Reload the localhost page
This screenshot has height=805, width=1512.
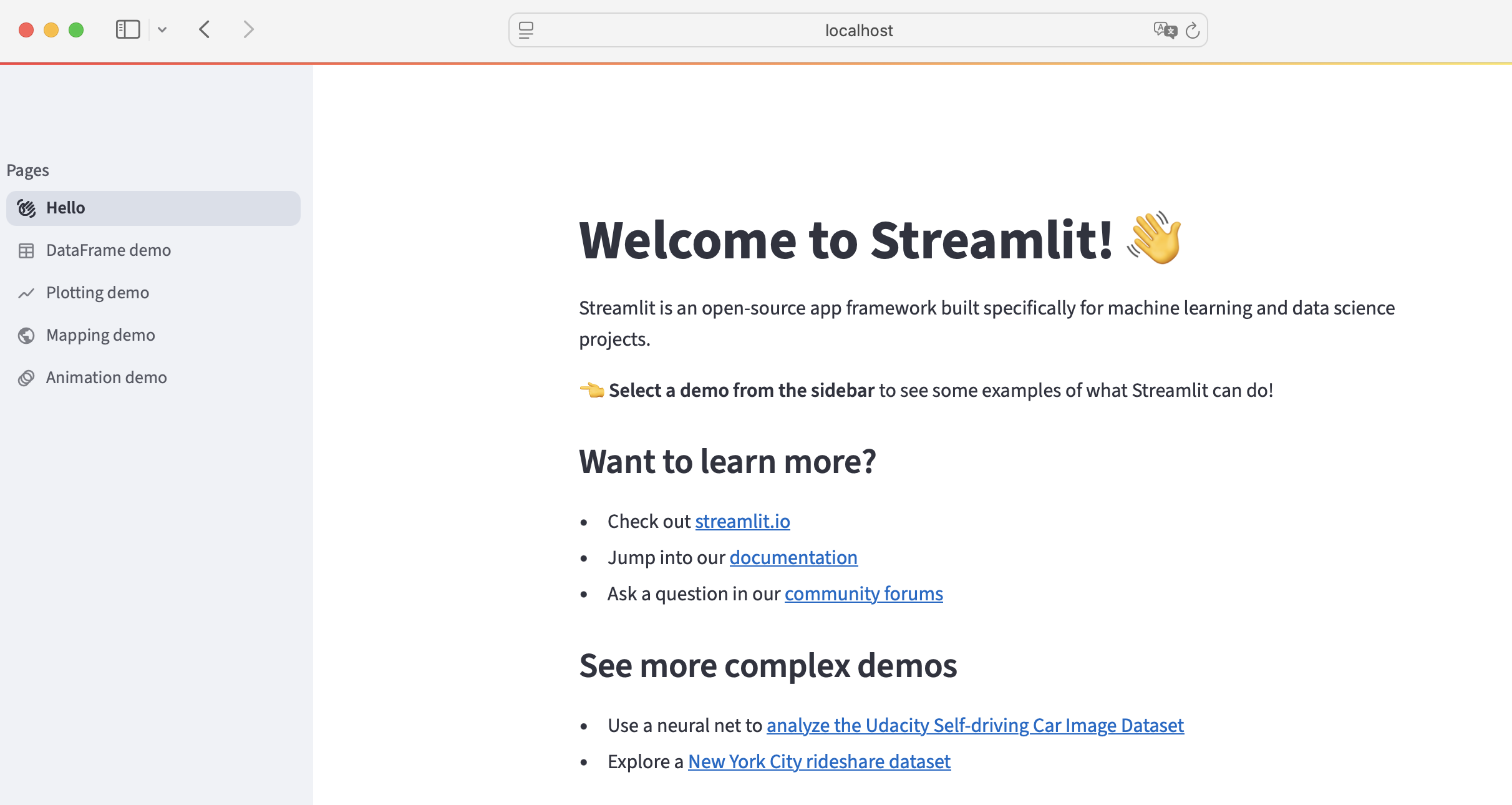(x=1193, y=29)
